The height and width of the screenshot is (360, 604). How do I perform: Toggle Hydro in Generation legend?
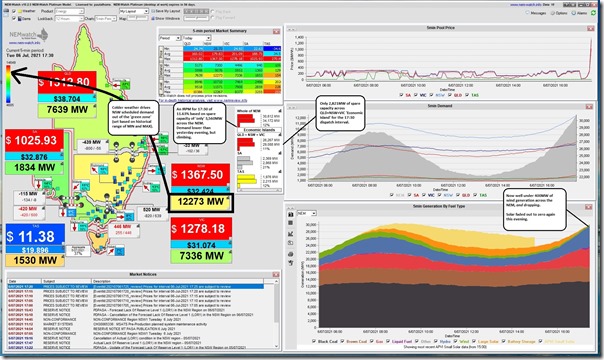[436, 341]
